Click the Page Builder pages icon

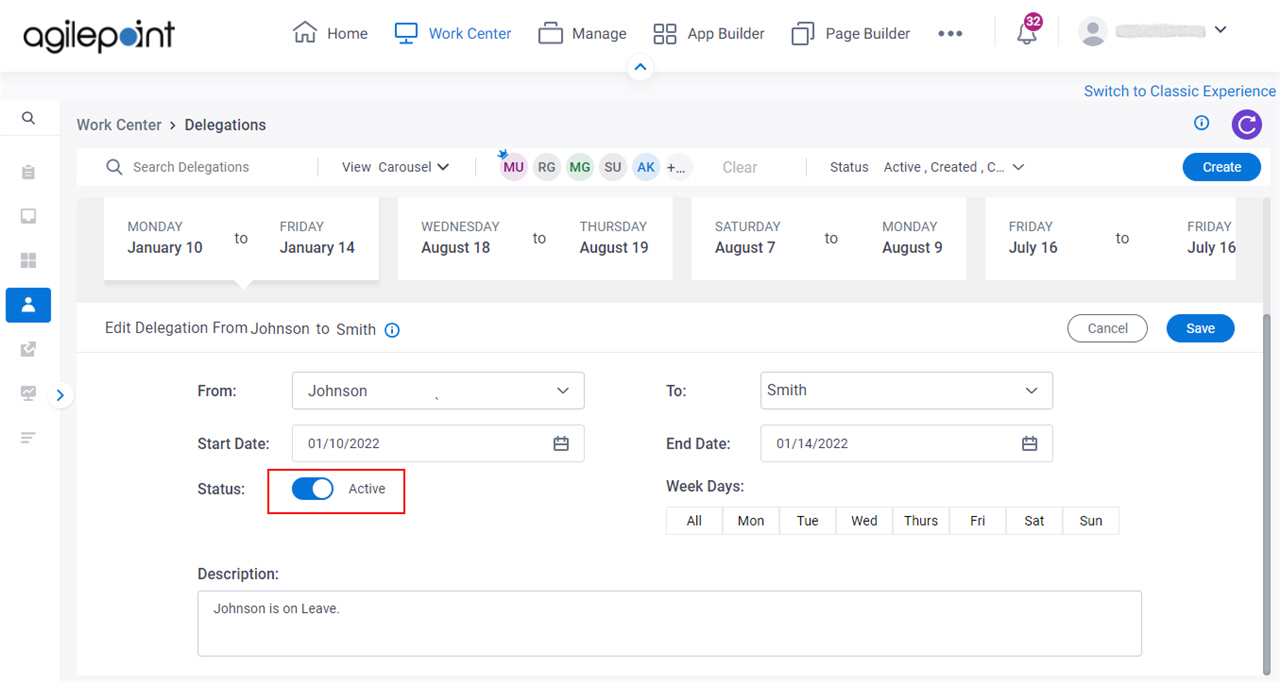[x=802, y=34]
